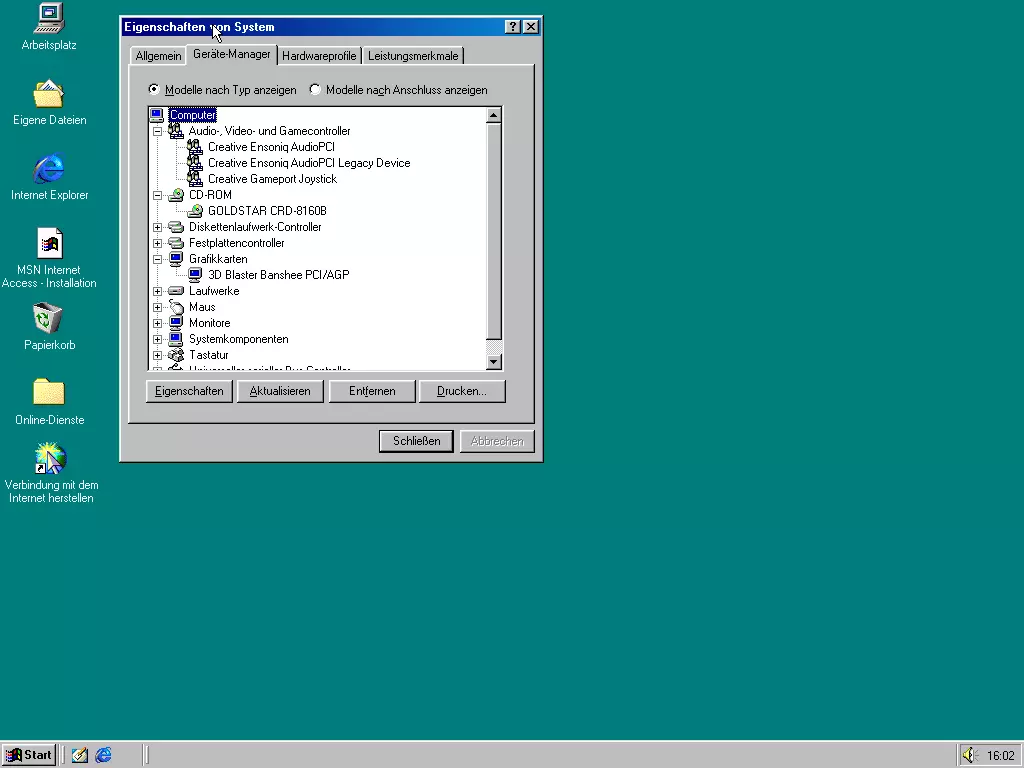Screen dimensions: 1024x768
Task: Click the GOLDSTAR CRD-8160B drive icon
Action: (195, 211)
